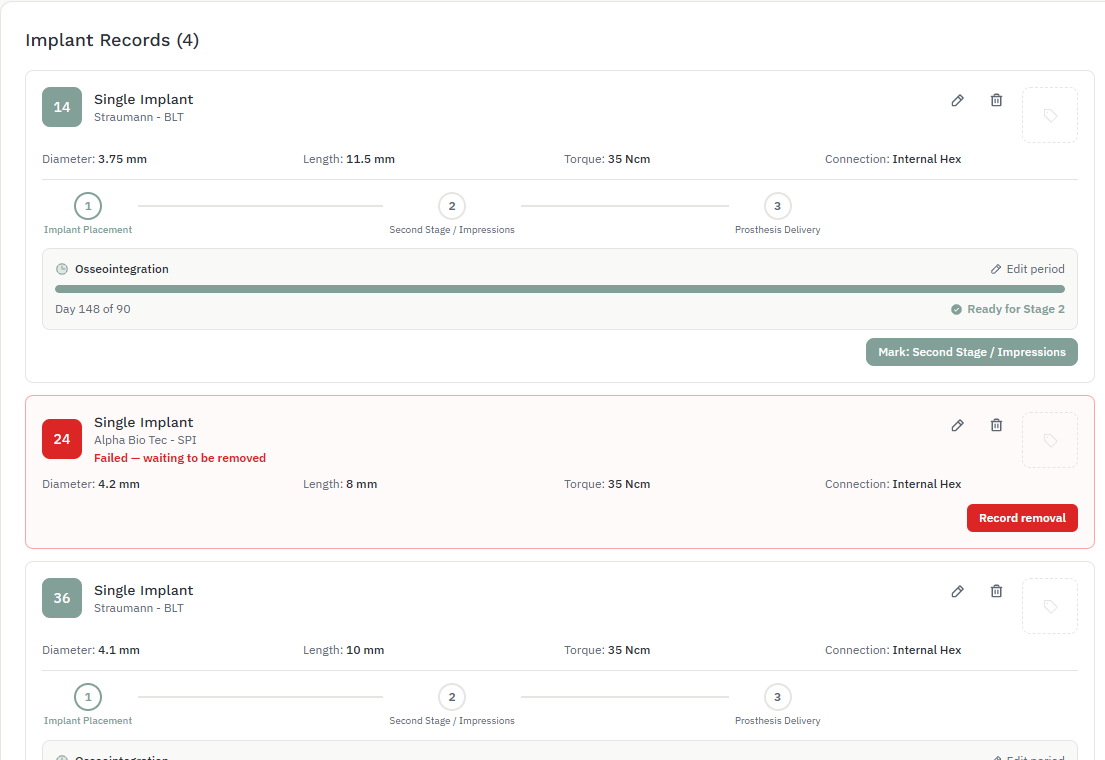Select step 1 Implant Placement on implant 14
Screen dimensions: 1105x760
[88, 207]
